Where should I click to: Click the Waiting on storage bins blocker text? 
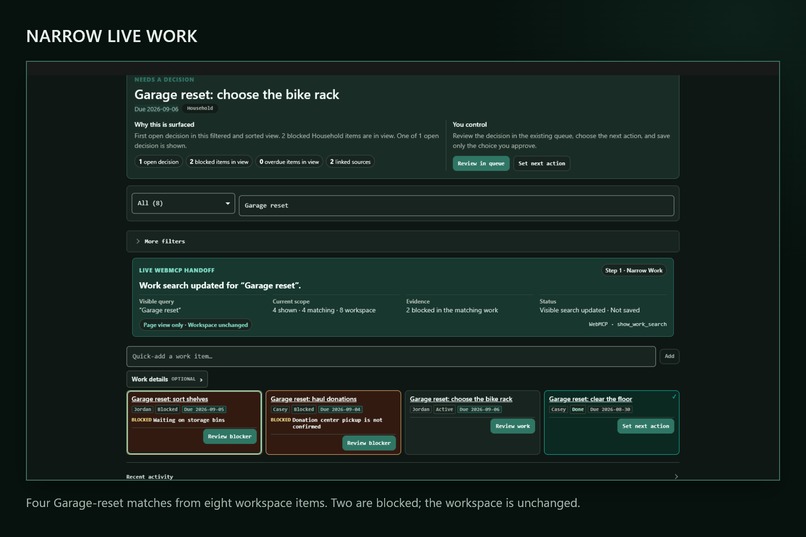tap(189, 420)
